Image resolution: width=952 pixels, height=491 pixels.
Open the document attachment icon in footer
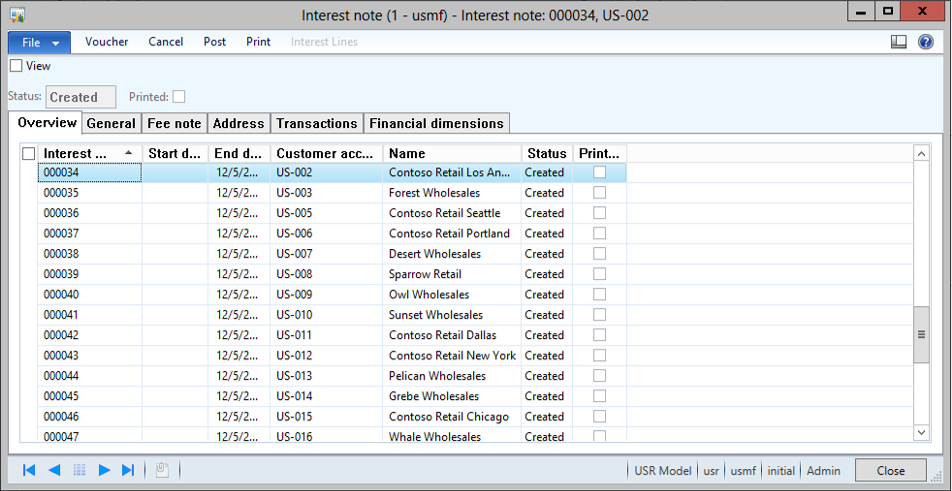point(161,470)
